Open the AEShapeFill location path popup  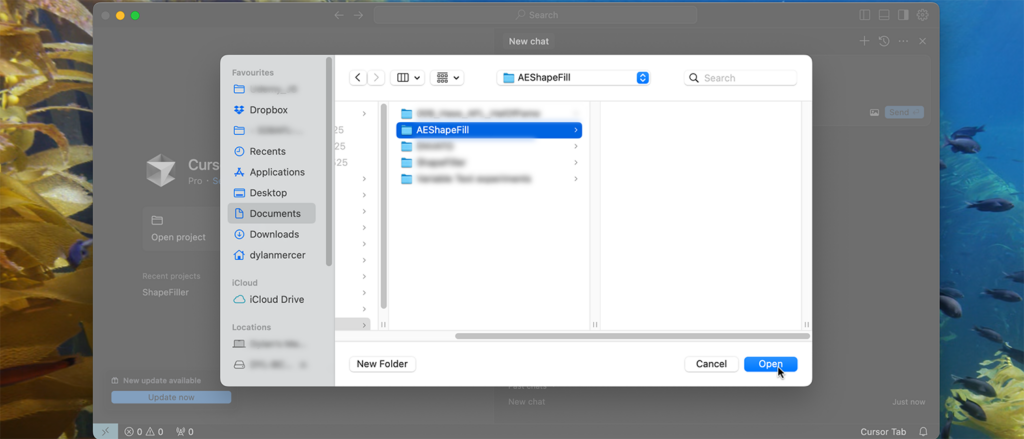point(573,78)
